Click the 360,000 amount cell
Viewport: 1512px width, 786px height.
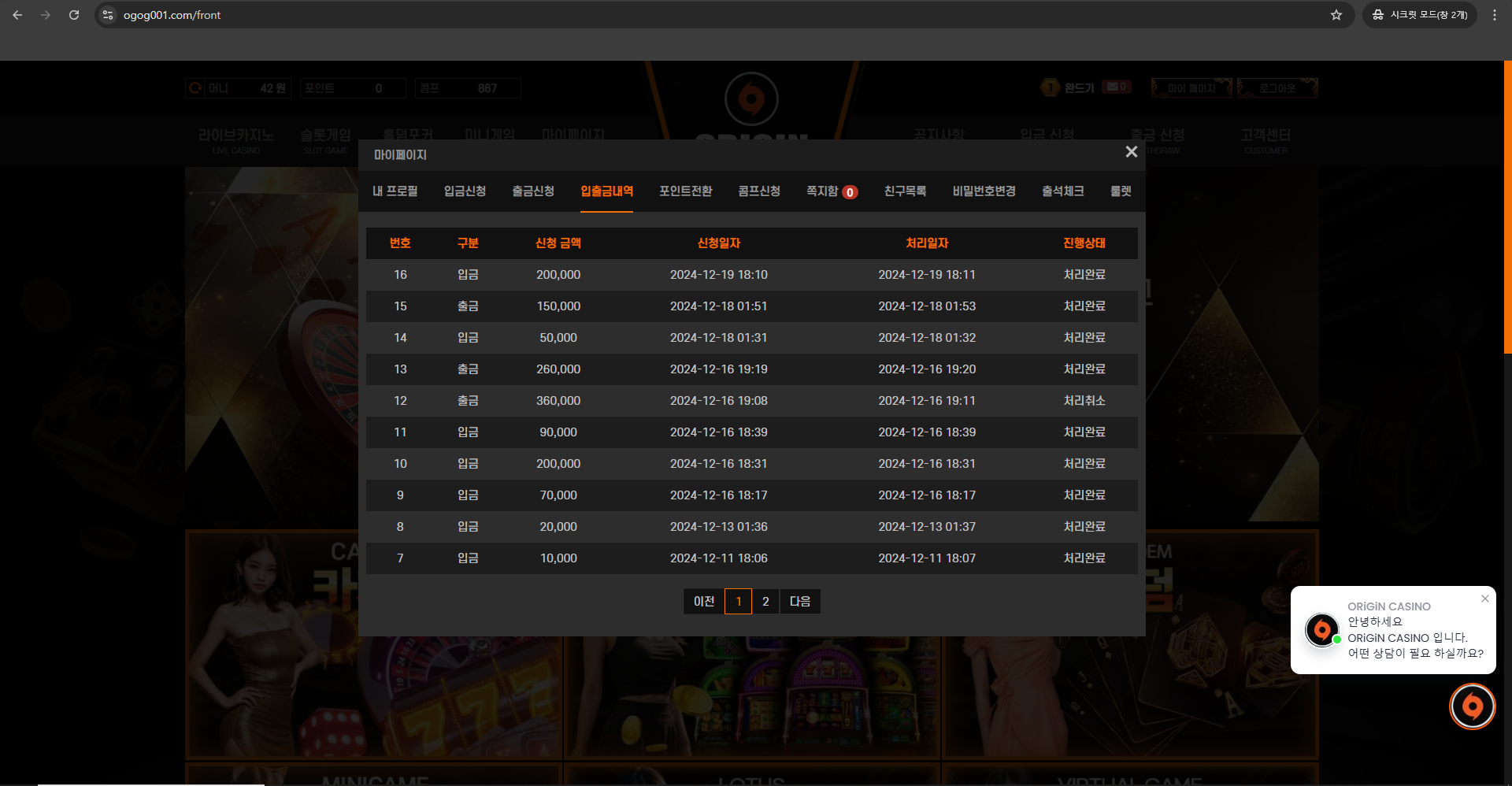(558, 401)
